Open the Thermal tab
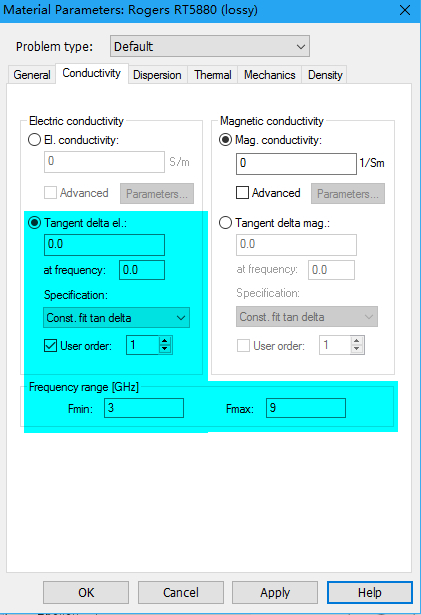Image resolution: width=421 pixels, height=615 pixels. [x=213, y=75]
